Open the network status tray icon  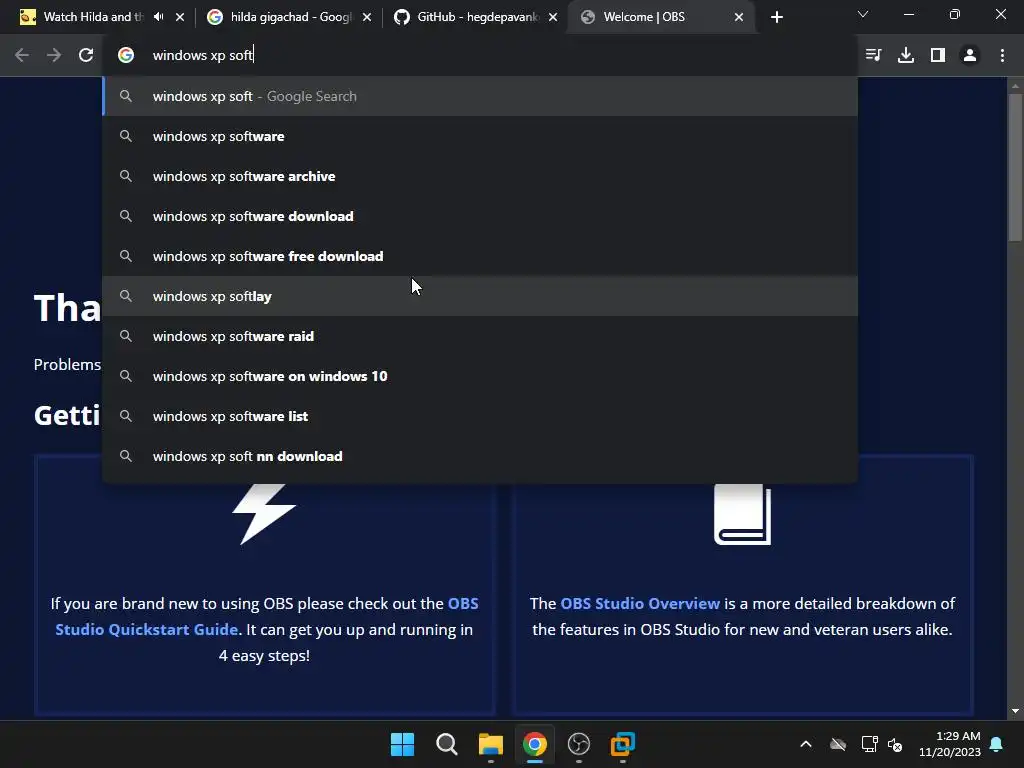point(869,744)
